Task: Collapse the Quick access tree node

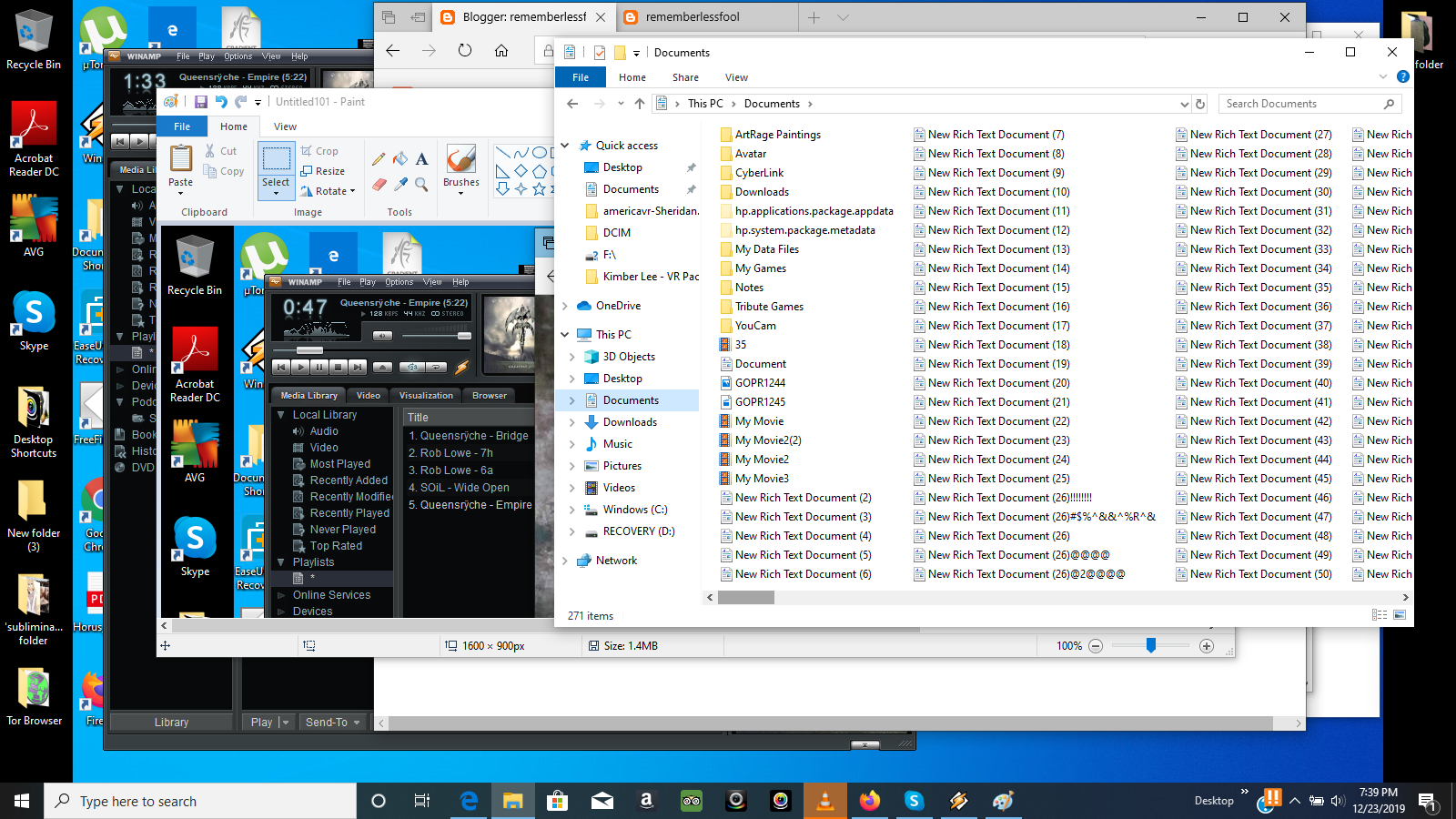Action: (x=565, y=146)
